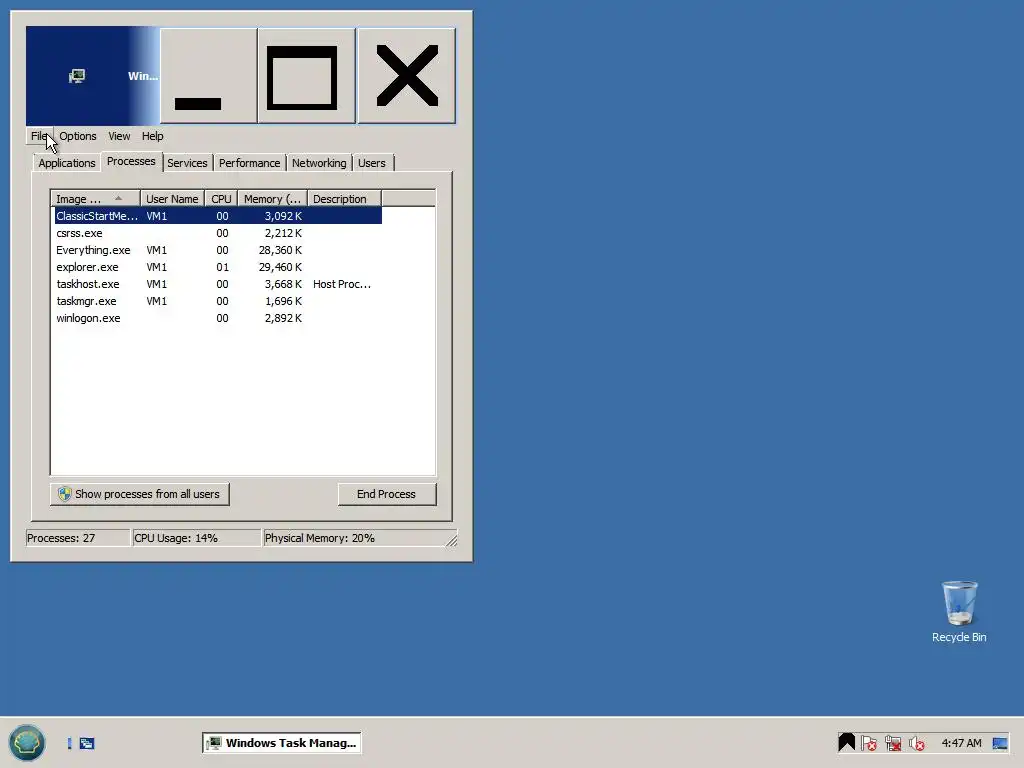Screen dimensions: 1024x768
Task: Select the taskmgr.exe process
Action: point(218,301)
